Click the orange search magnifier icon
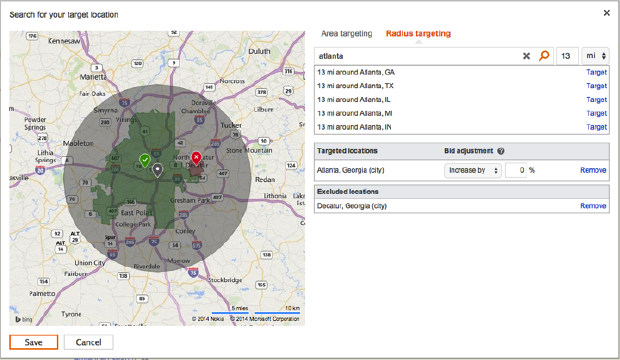This screenshot has height=360, width=620. pos(544,56)
